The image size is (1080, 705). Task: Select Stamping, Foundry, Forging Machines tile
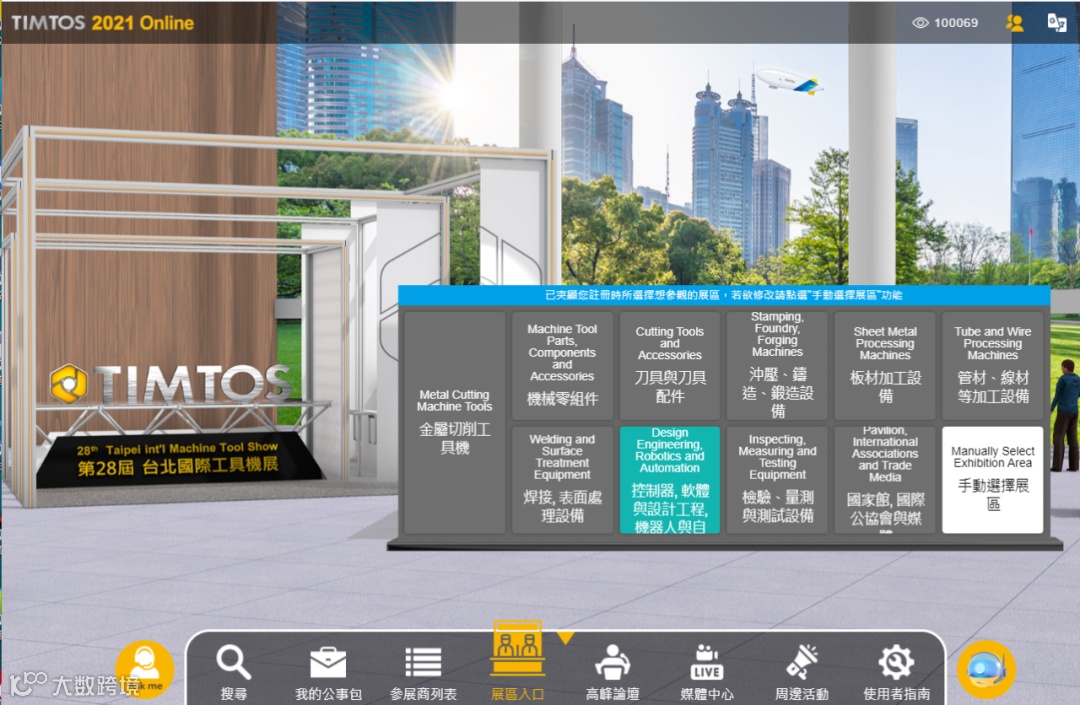point(777,366)
